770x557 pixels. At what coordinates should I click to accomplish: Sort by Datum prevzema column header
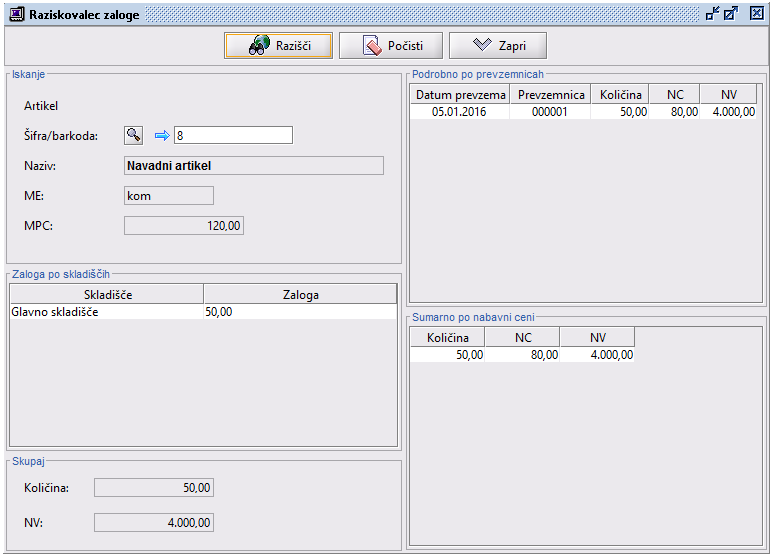tap(460, 94)
